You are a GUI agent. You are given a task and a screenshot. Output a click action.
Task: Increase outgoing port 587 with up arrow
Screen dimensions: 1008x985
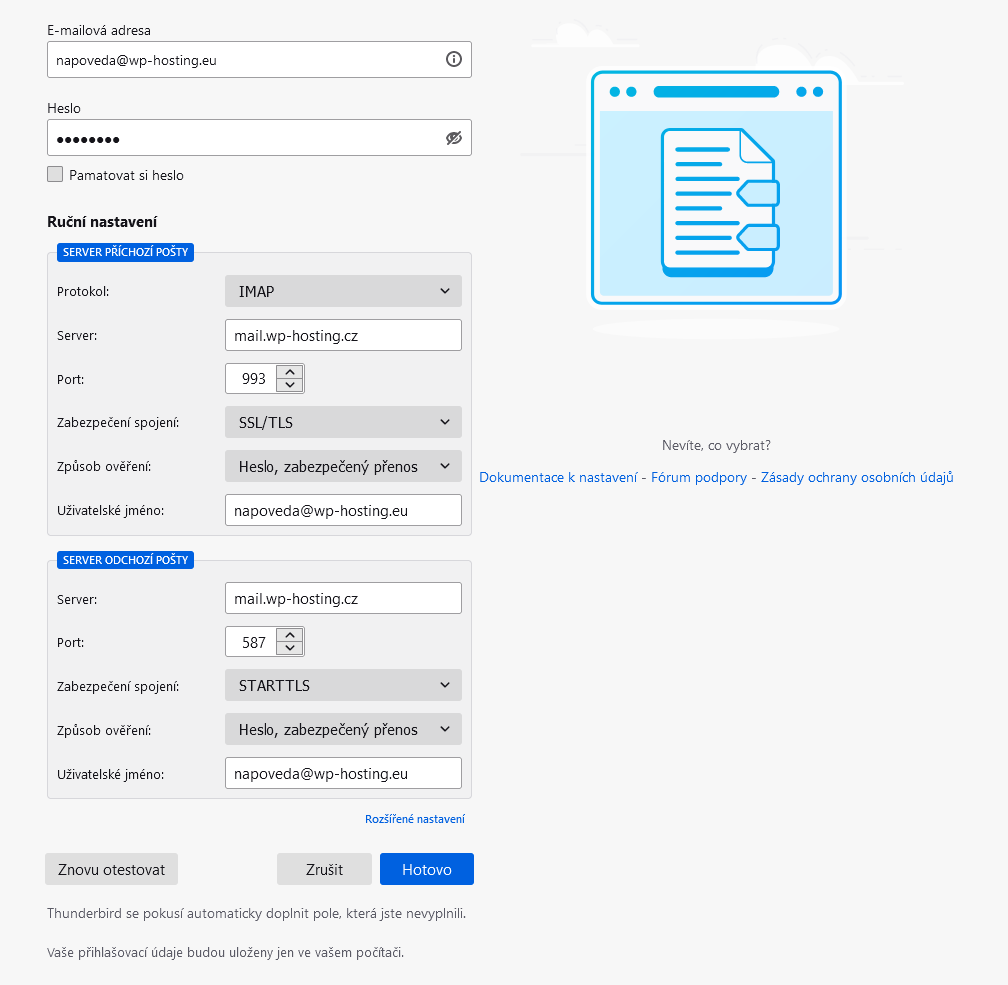tap(290, 635)
